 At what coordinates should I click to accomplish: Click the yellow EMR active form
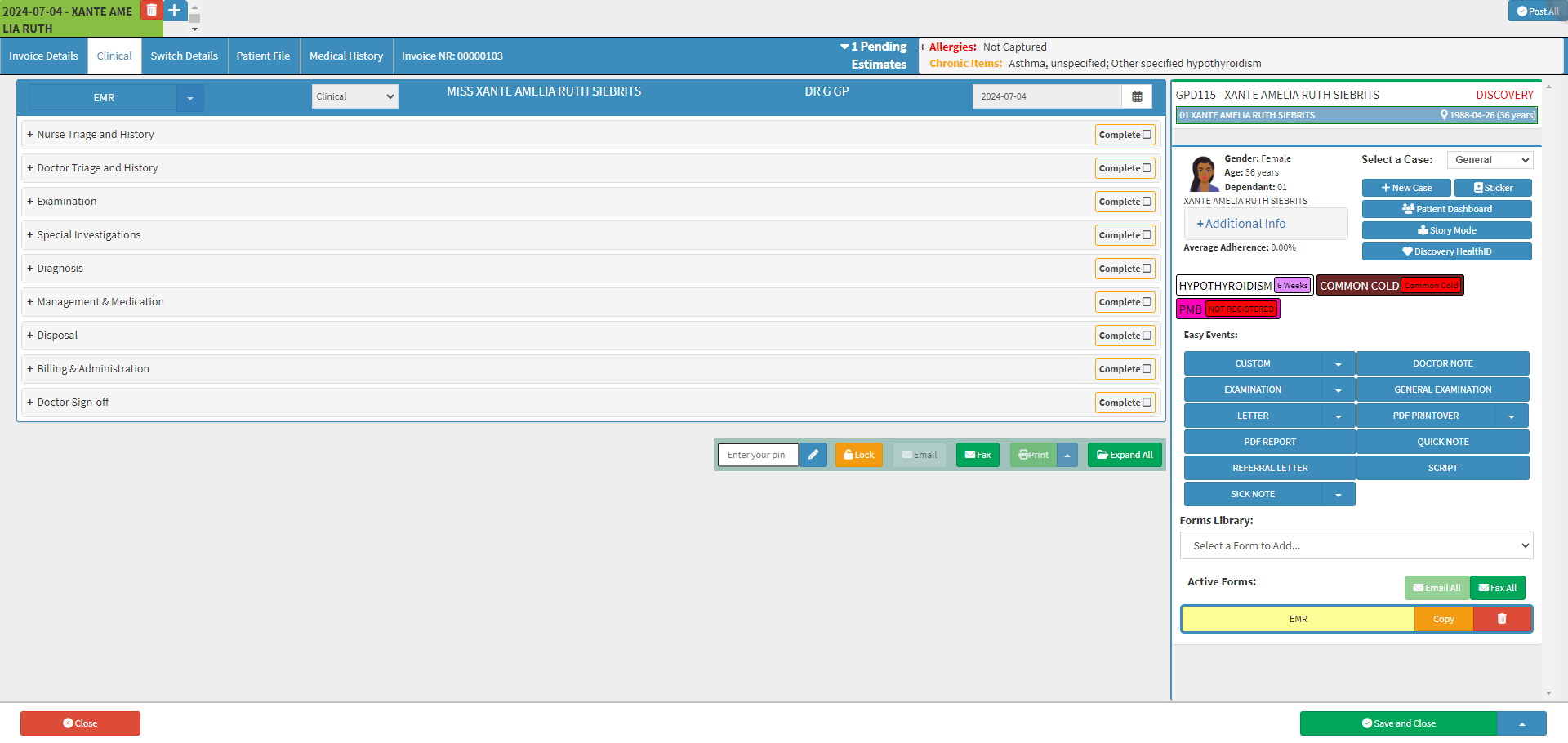pos(1298,619)
